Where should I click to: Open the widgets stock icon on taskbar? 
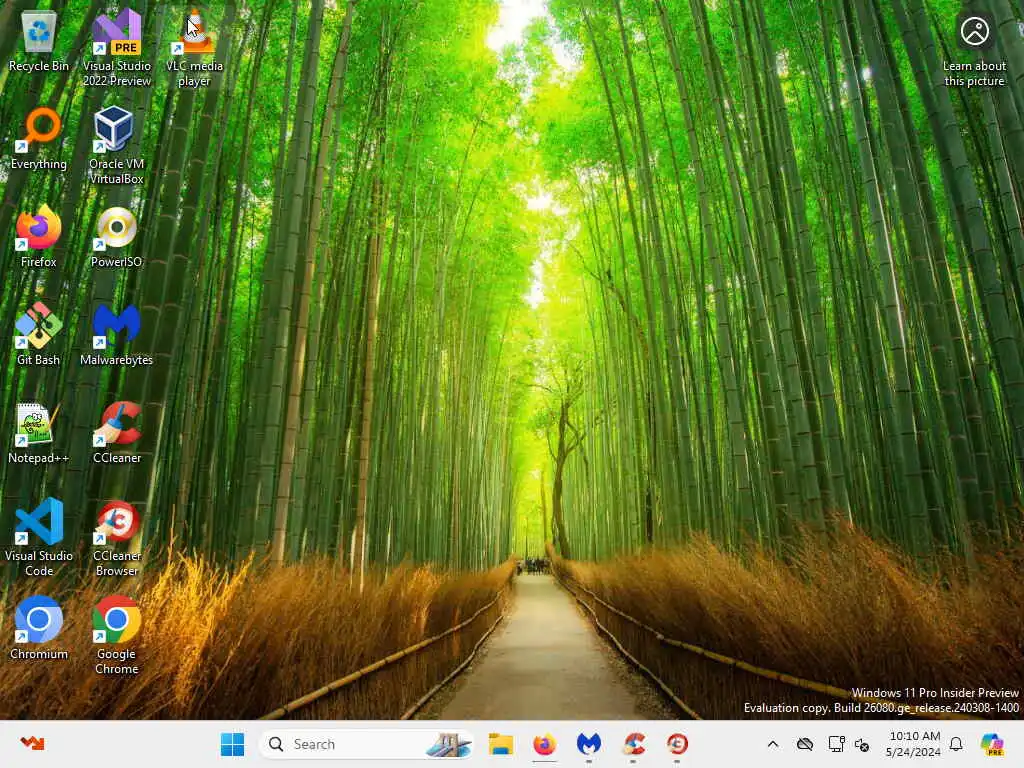tap(32, 743)
